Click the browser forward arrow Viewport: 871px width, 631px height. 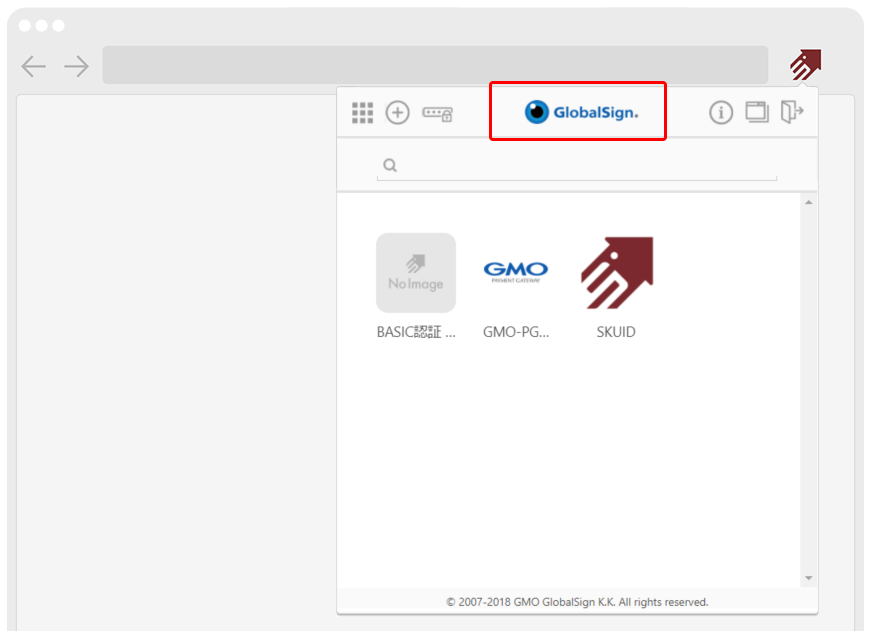[x=76, y=67]
